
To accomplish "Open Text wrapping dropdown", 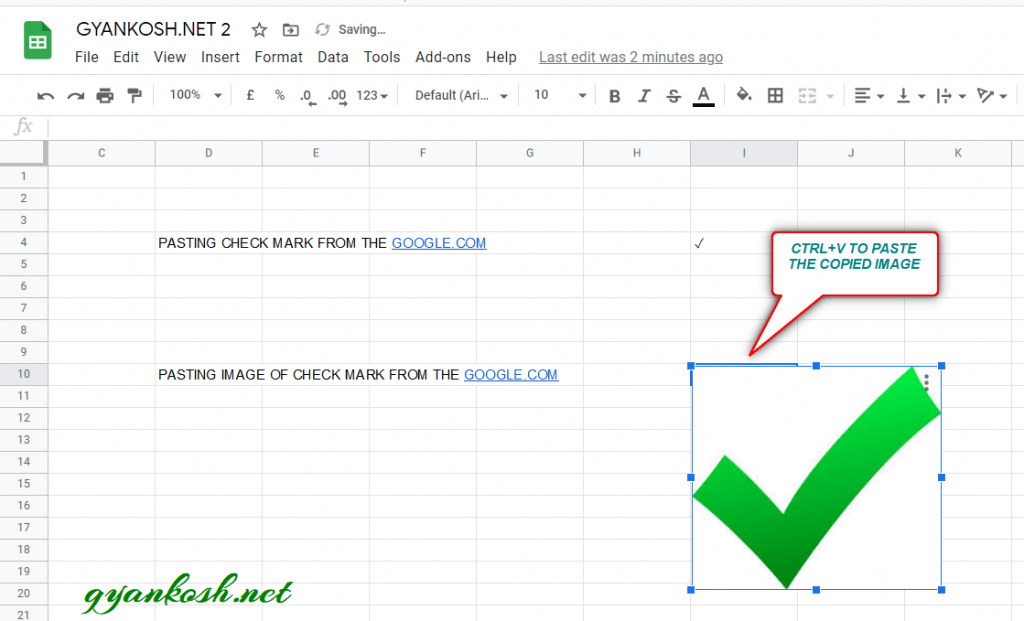I will [x=951, y=96].
